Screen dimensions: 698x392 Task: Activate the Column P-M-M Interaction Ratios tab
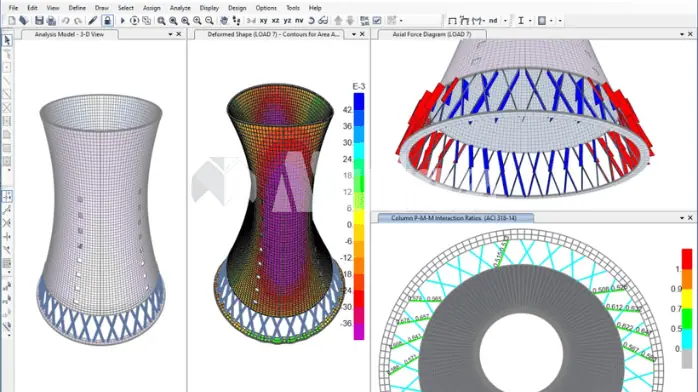tap(453, 218)
